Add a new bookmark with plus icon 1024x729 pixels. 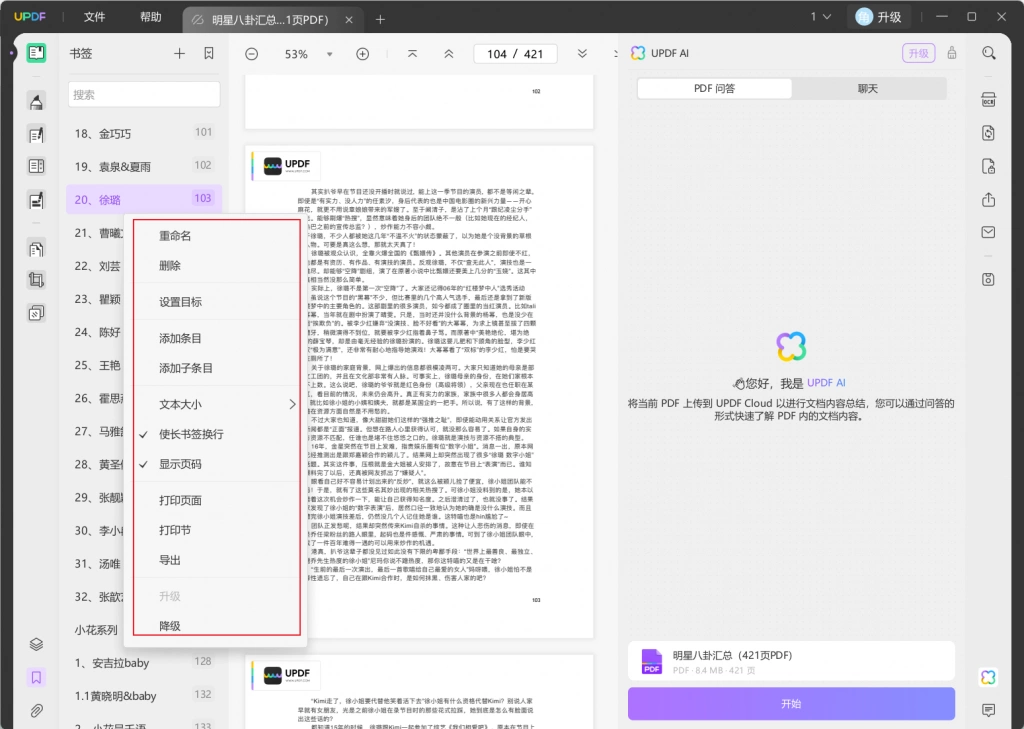tap(179, 54)
